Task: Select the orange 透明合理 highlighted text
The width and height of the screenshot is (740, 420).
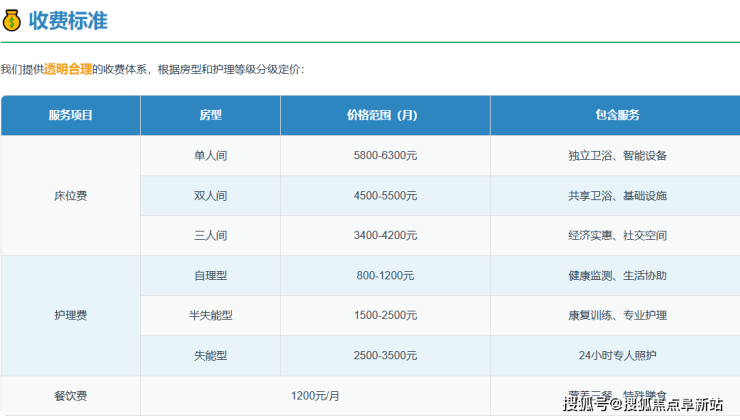Action: (68, 69)
